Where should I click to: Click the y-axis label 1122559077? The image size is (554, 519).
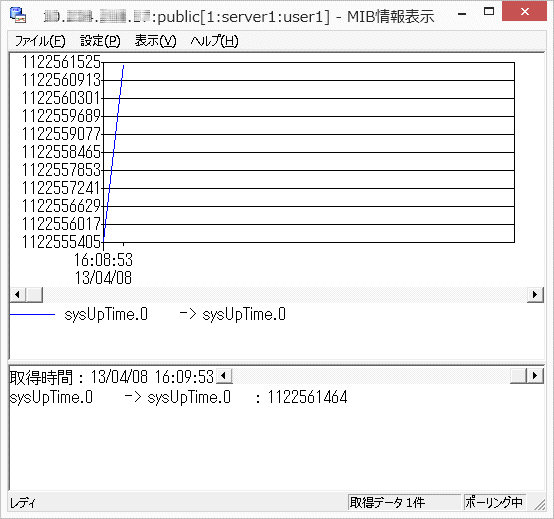pos(61,134)
